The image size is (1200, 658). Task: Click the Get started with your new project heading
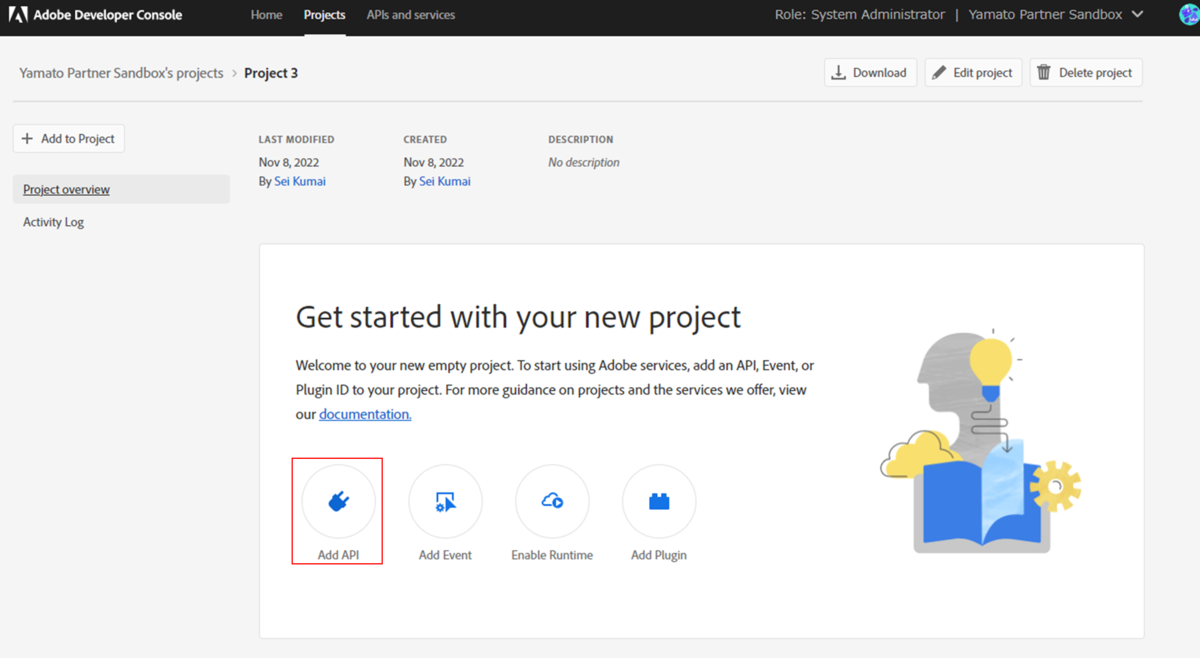click(x=518, y=317)
